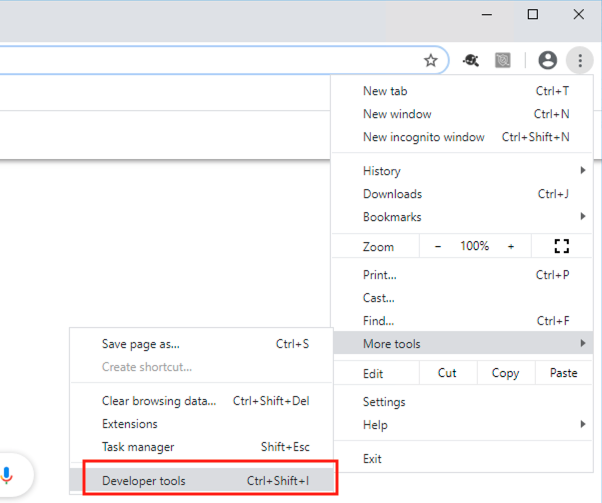The image size is (602, 503).
Task: Click the Paste edit button
Action: pyautogui.click(x=564, y=373)
